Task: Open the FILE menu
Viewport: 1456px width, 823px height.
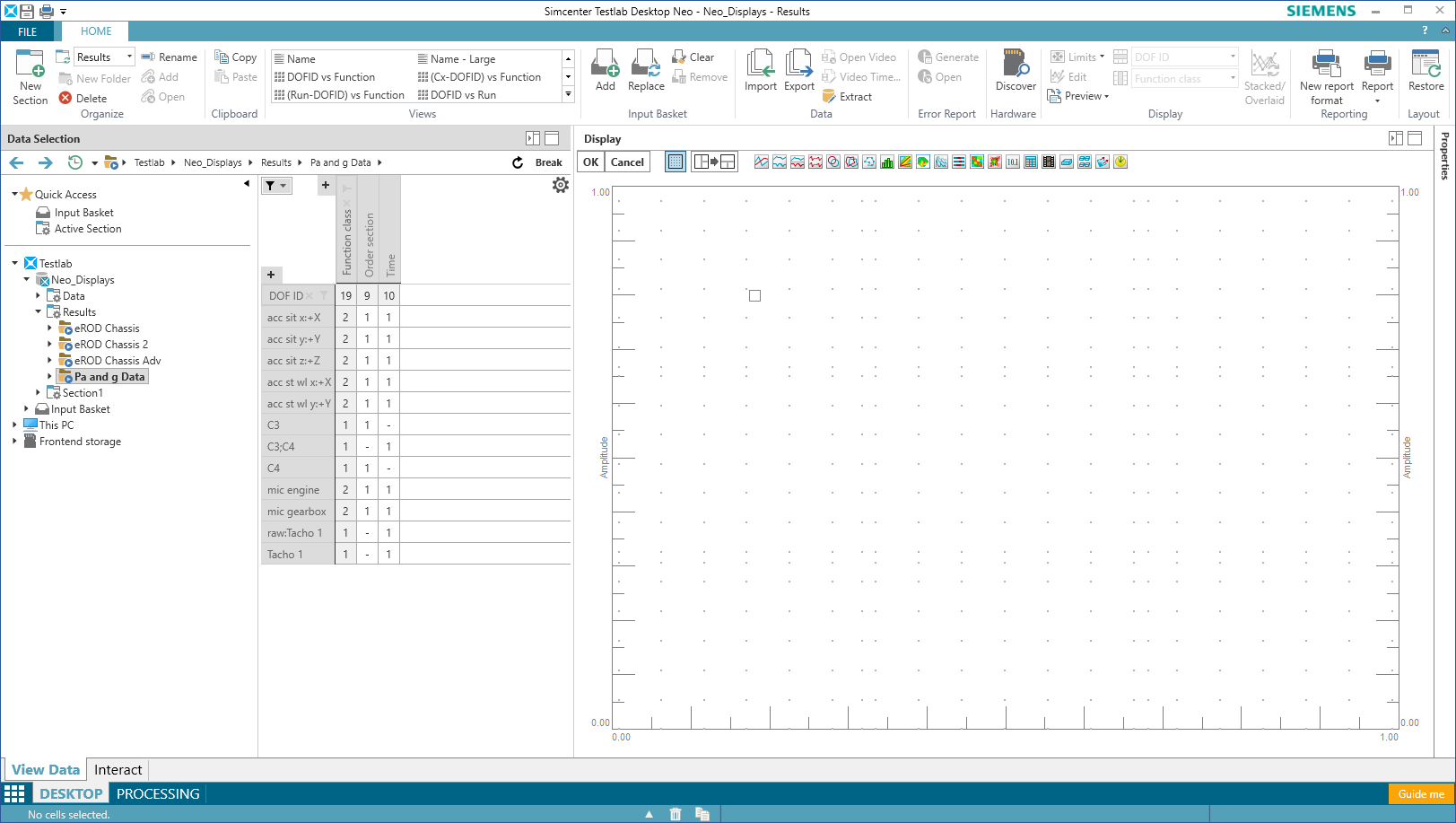Action: pyautogui.click(x=28, y=31)
